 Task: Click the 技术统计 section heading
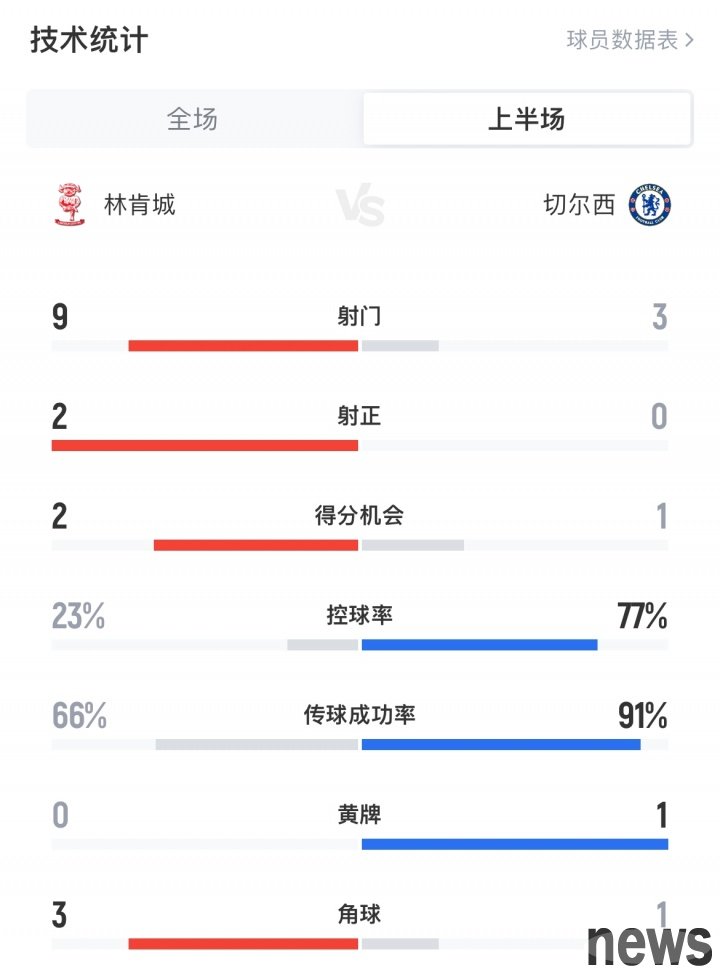tap(89, 40)
